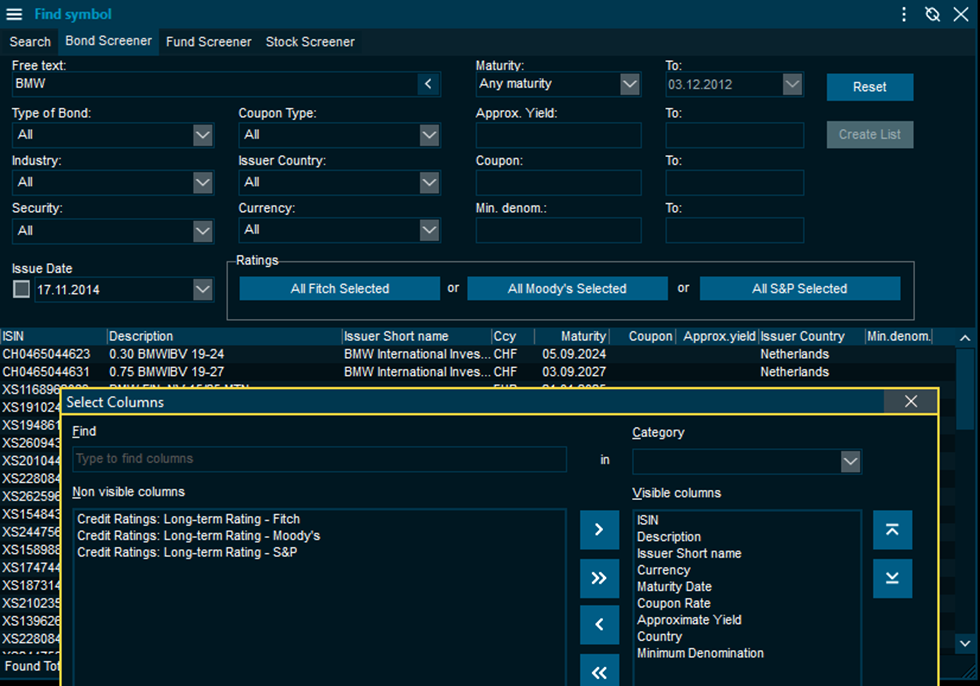The height and width of the screenshot is (686, 980).
Task: Move all columns to visible with double-right arrow
Action: pyautogui.click(x=599, y=578)
